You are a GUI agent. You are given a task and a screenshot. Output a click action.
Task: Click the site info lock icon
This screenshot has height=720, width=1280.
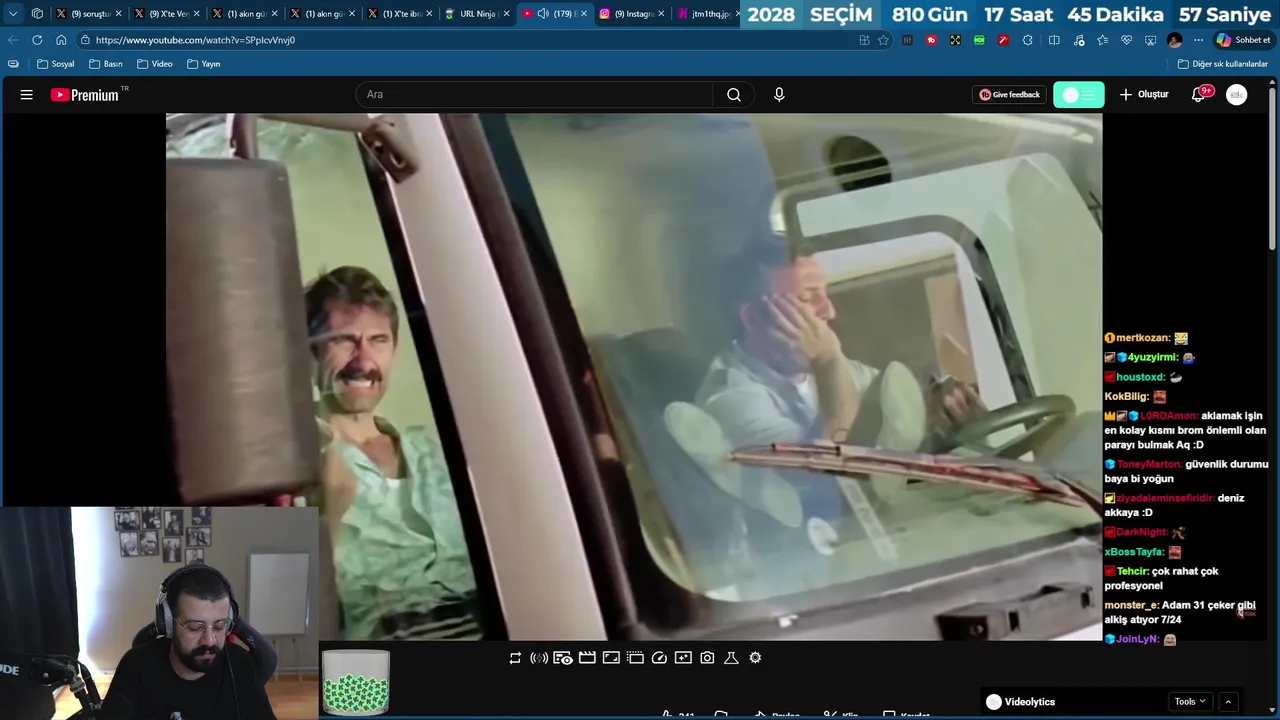coord(86,40)
